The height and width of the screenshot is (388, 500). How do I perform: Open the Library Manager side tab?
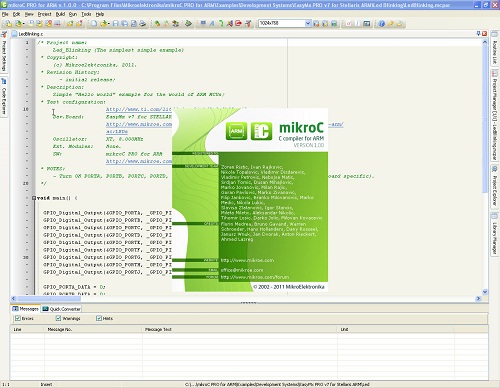pyautogui.click(x=495, y=234)
